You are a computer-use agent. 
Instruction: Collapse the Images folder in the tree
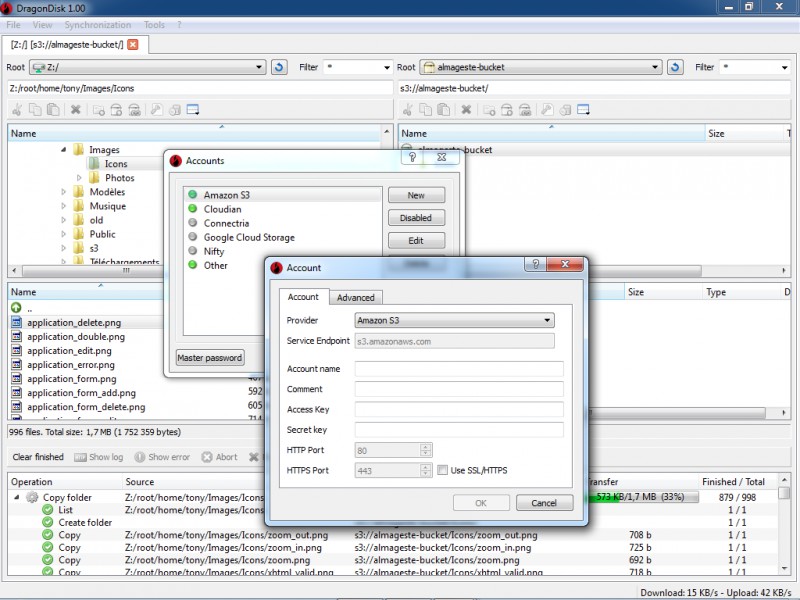(x=63, y=149)
